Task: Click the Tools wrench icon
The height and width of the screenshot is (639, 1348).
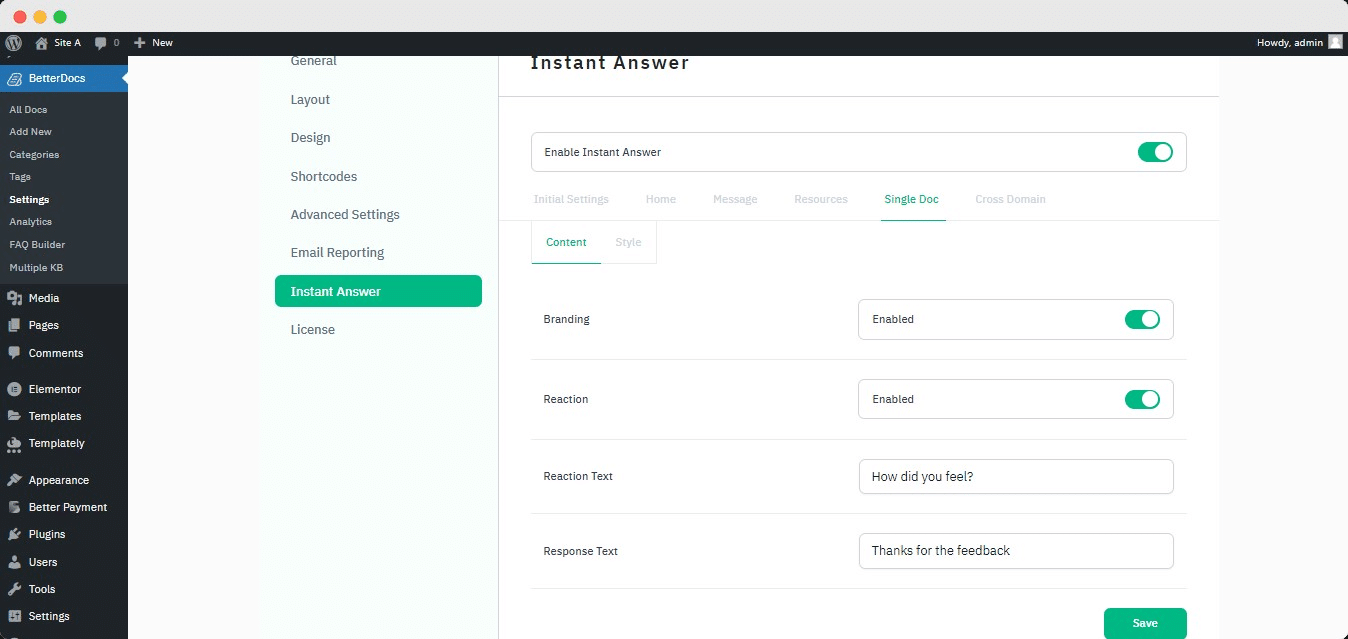Action: click(17, 589)
